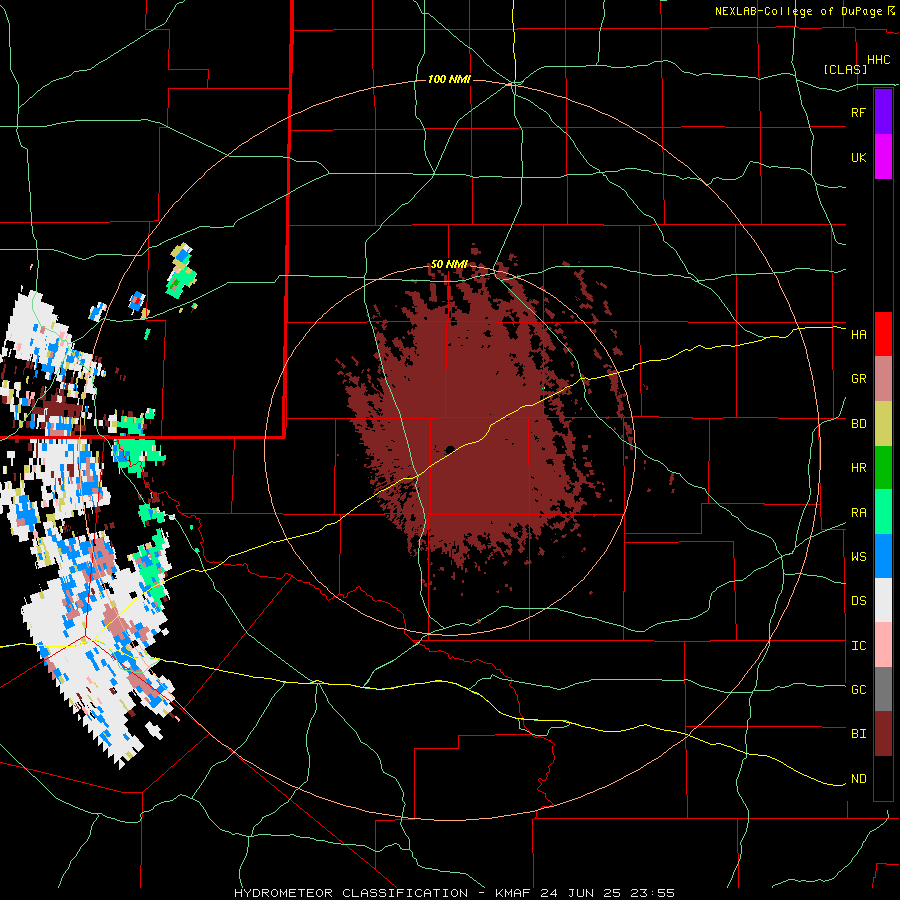Click the UK legend label

click(858, 157)
